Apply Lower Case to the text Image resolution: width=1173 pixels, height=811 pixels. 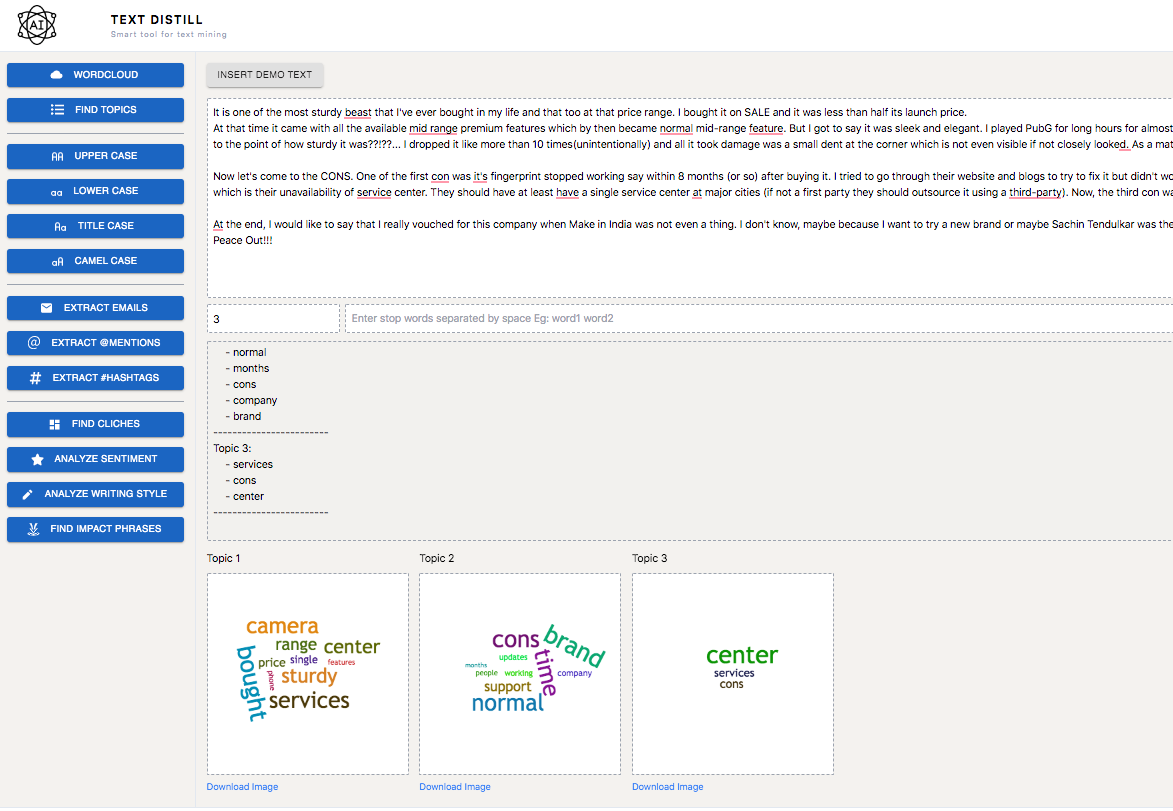[x=95, y=191]
